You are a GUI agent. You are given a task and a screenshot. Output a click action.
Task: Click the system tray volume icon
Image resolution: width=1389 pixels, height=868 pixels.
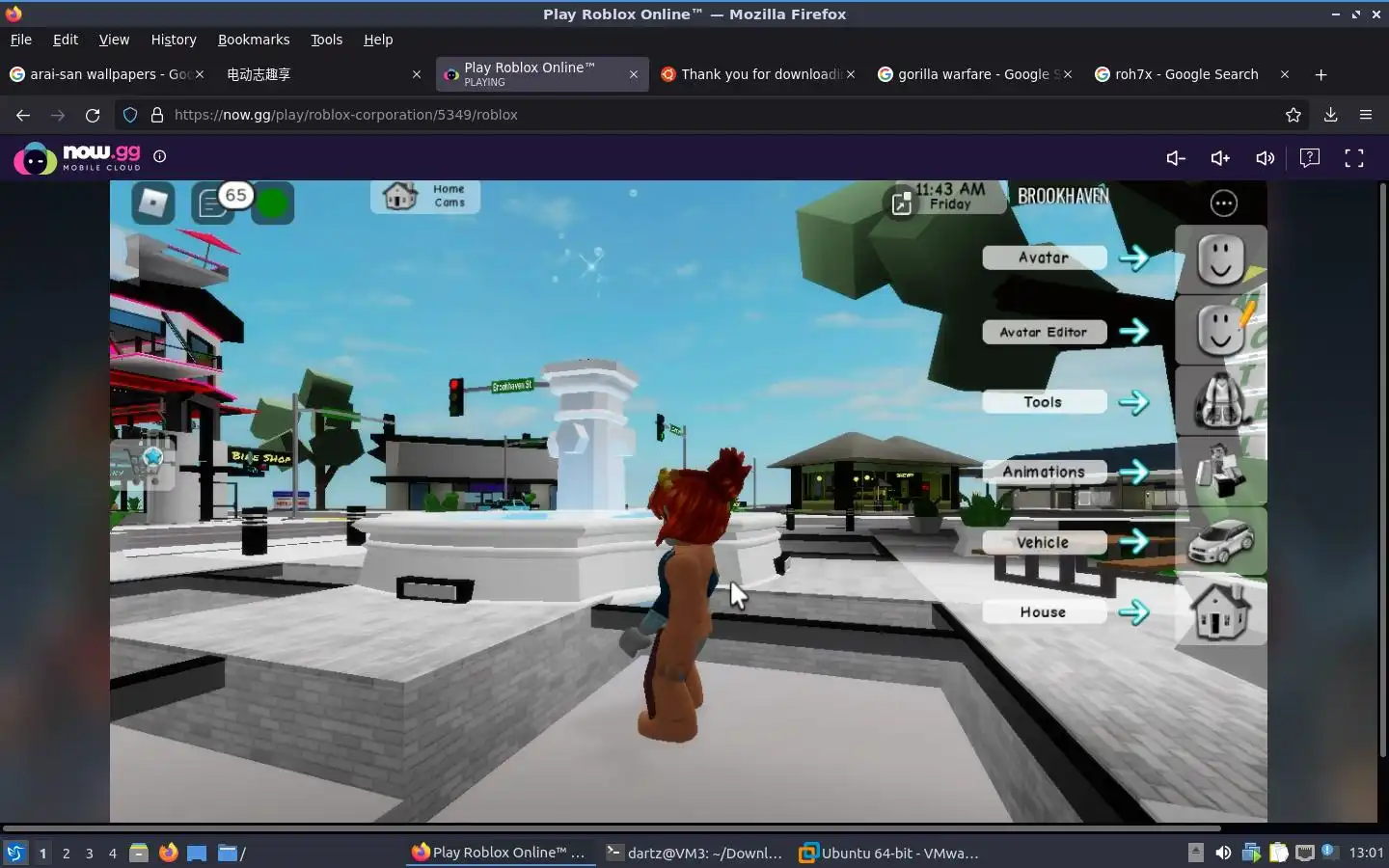(x=1223, y=853)
